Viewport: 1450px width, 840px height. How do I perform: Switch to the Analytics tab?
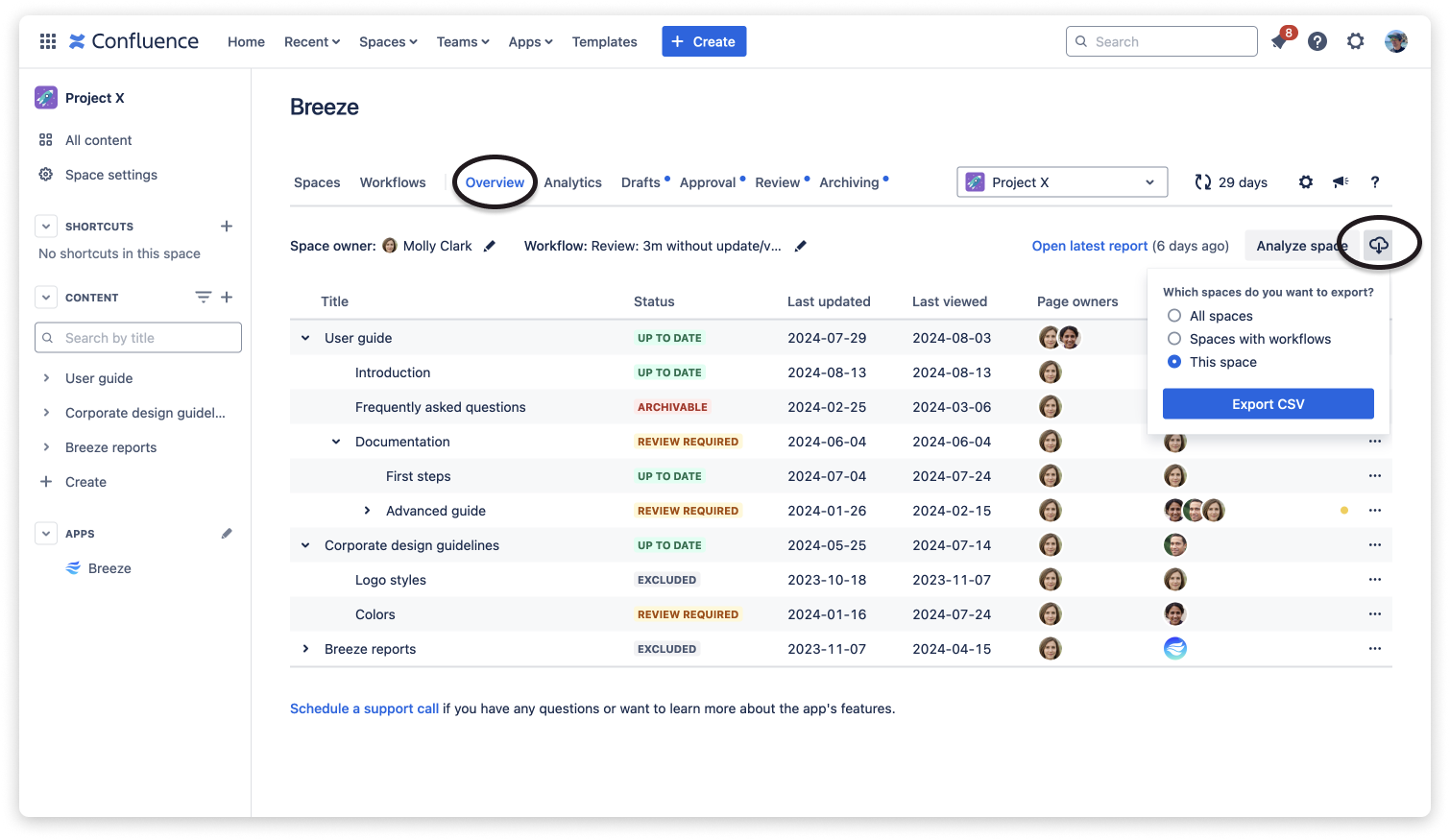[x=572, y=182]
